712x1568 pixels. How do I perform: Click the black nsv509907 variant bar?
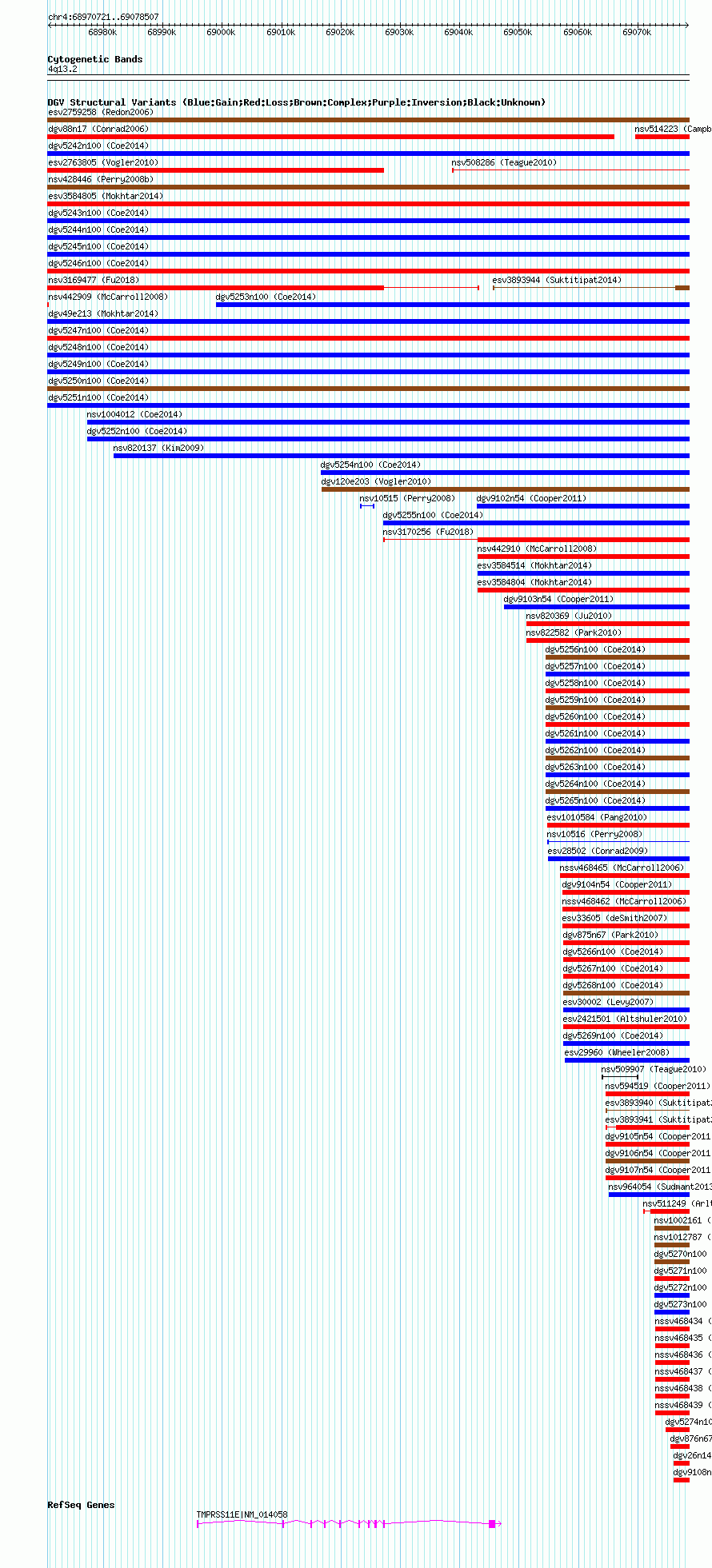[x=620, y=1077]
